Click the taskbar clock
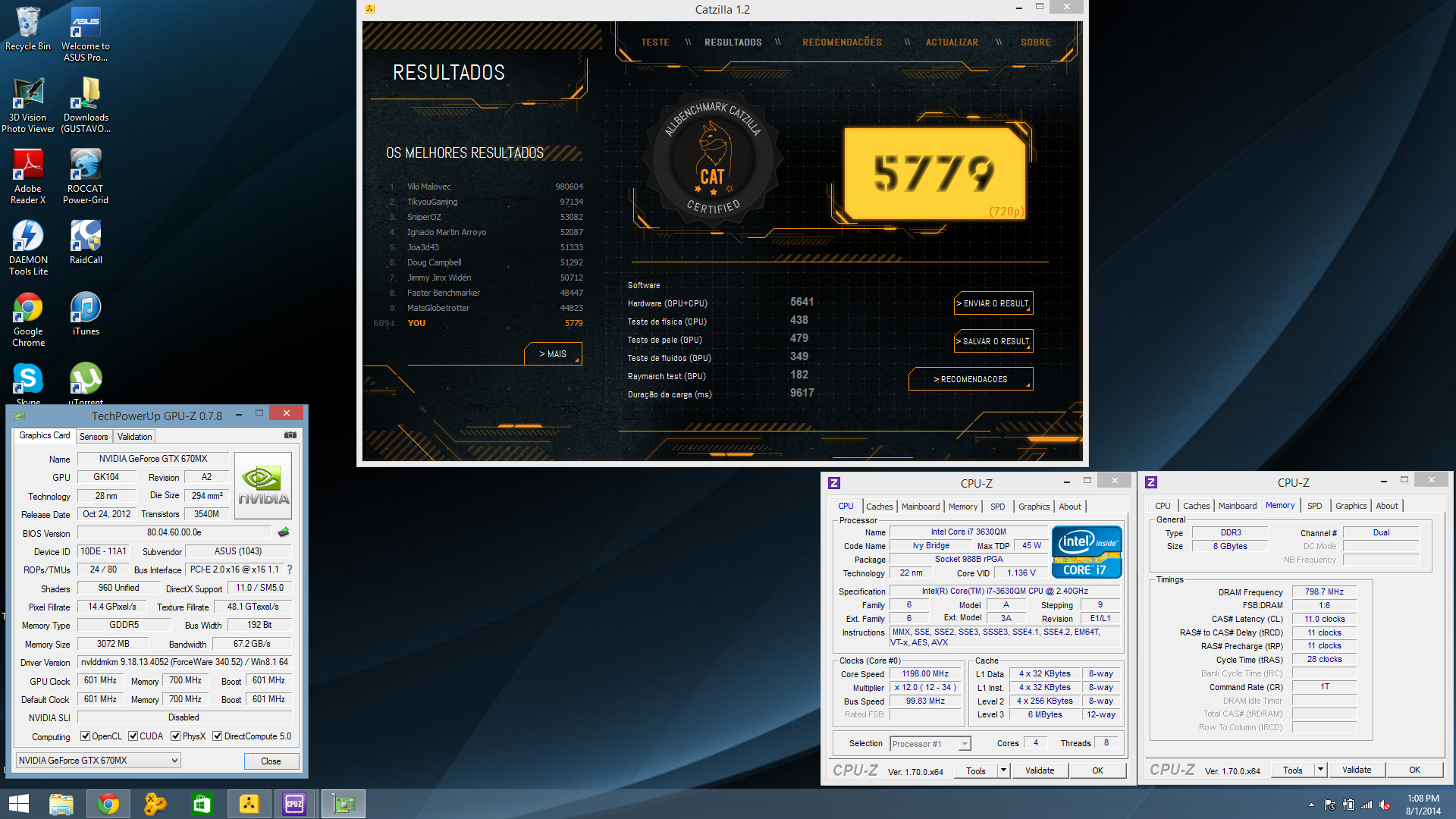 click(x=1423, y=805)
